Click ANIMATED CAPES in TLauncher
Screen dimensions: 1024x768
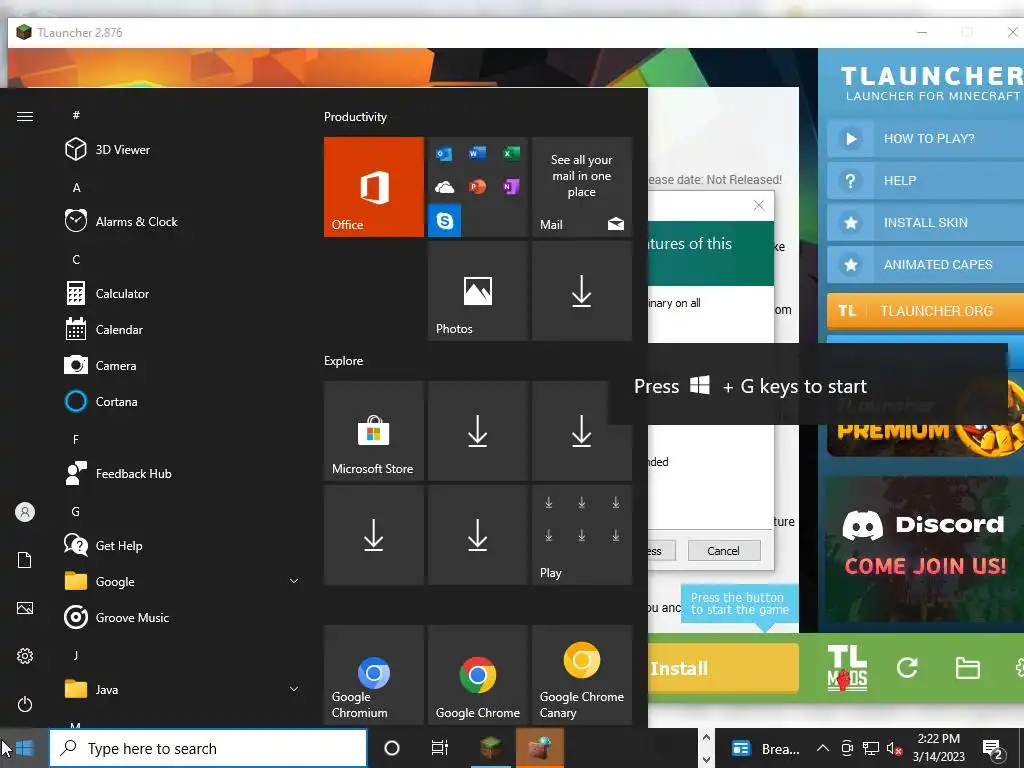tap(925, 264)
